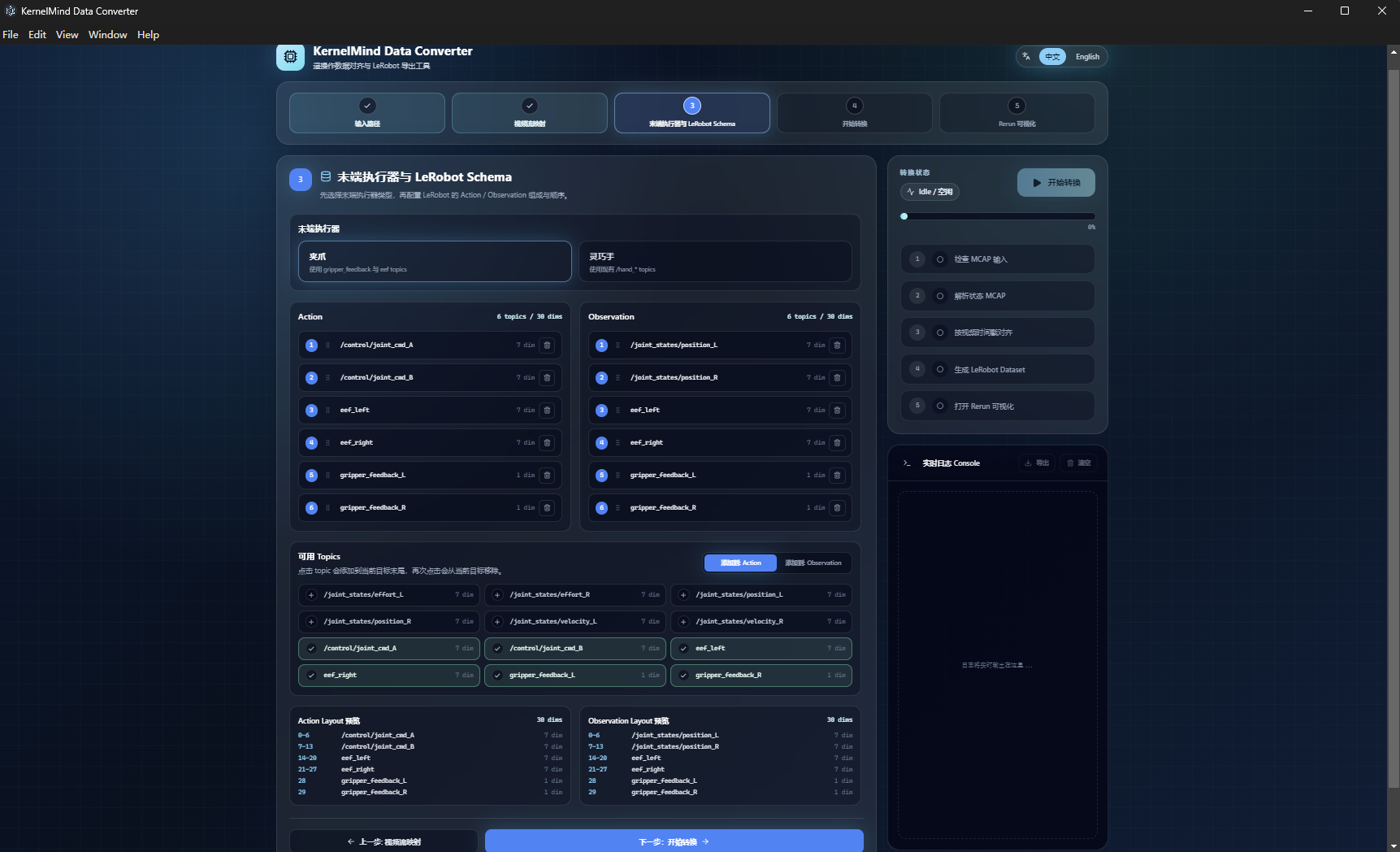Image resolution: width=1400 pixels, height=852 pixels.
Task: Select the 夹爪 gripper end effector option
Action: (435, 262)
